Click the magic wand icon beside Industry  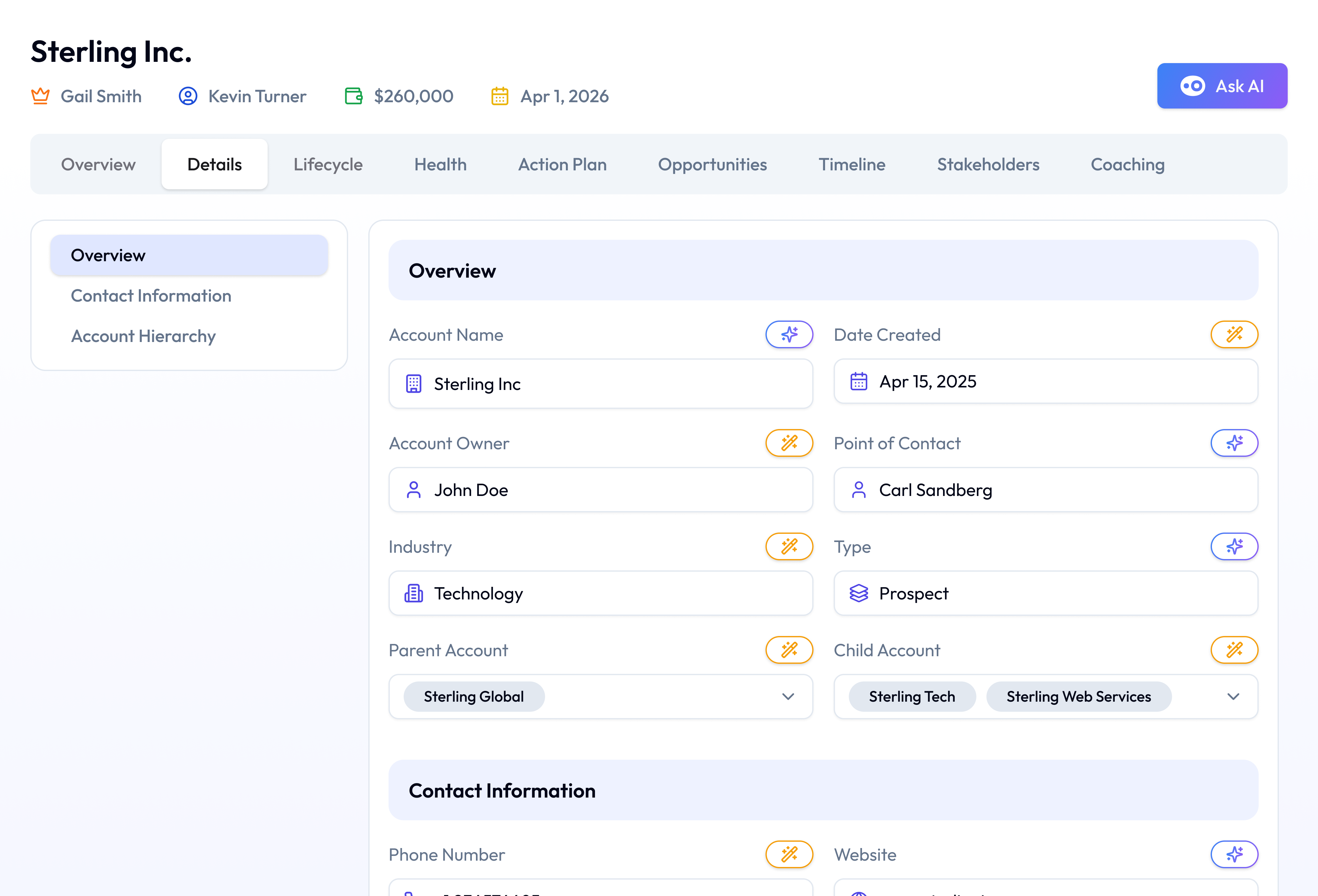click(x=789, y=547)
